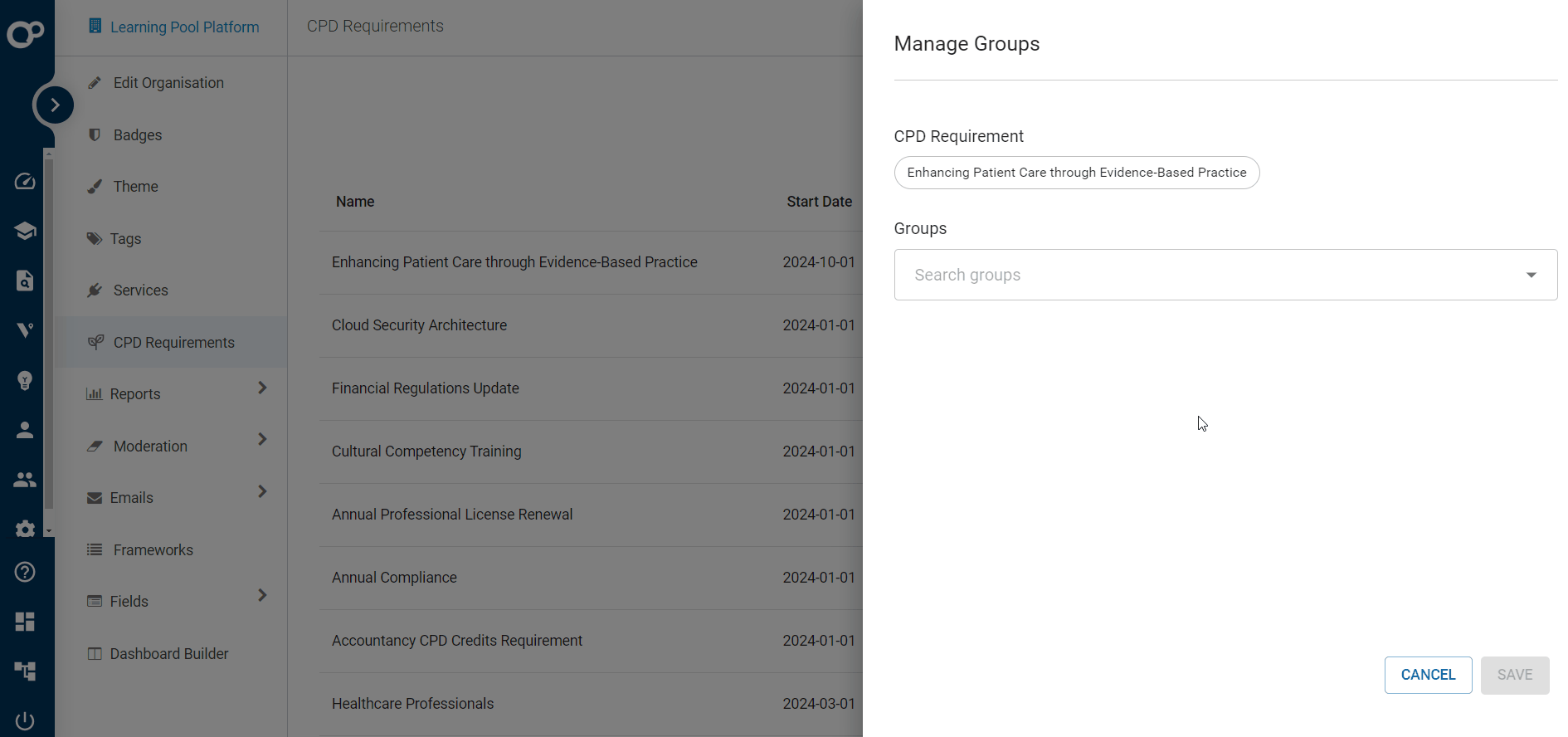Screen dimensions: 1568x737
Task: Click the 2024-03-01 start date cell
Action: click(x=819, y=704)
